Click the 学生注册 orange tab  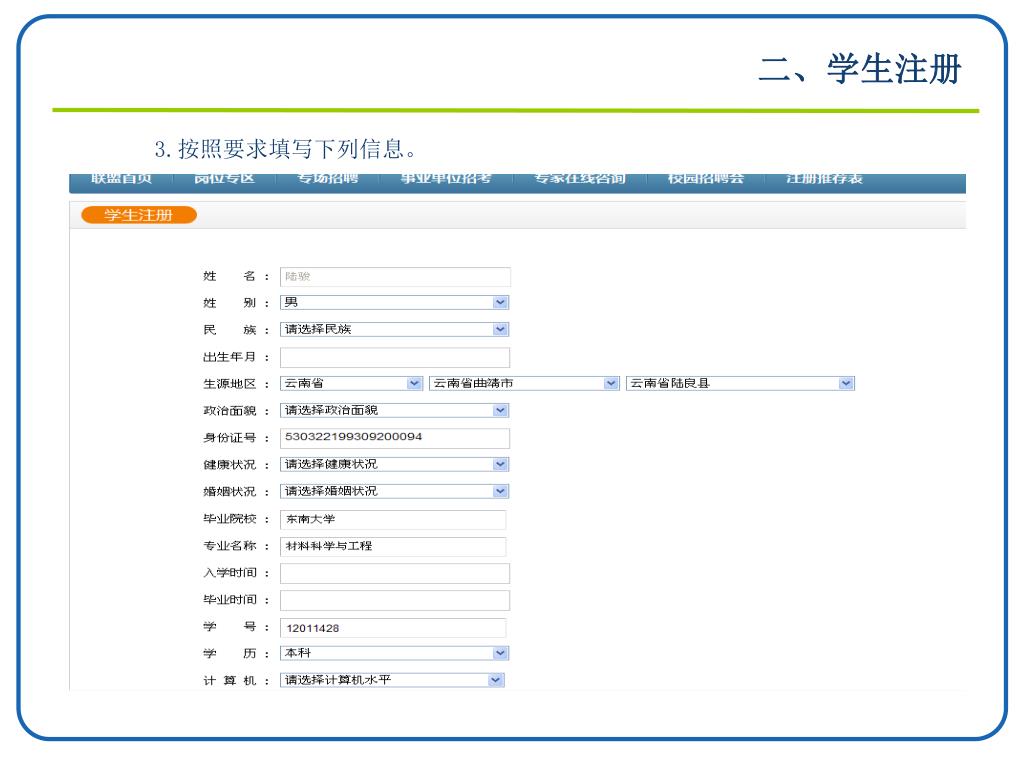point(138,215)
